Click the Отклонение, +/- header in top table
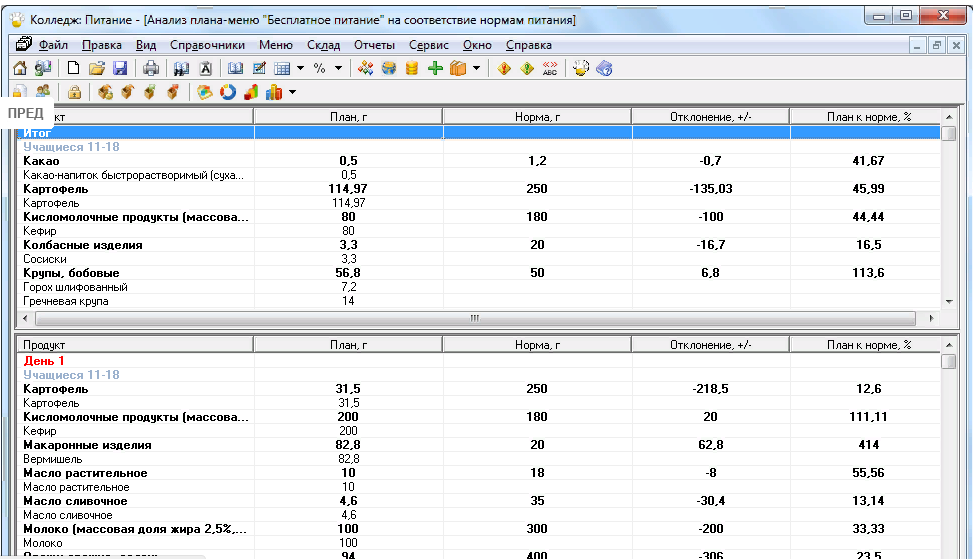The height and width of the screenshot is (559, 973). pyautogui.click(x=710, y=117)
